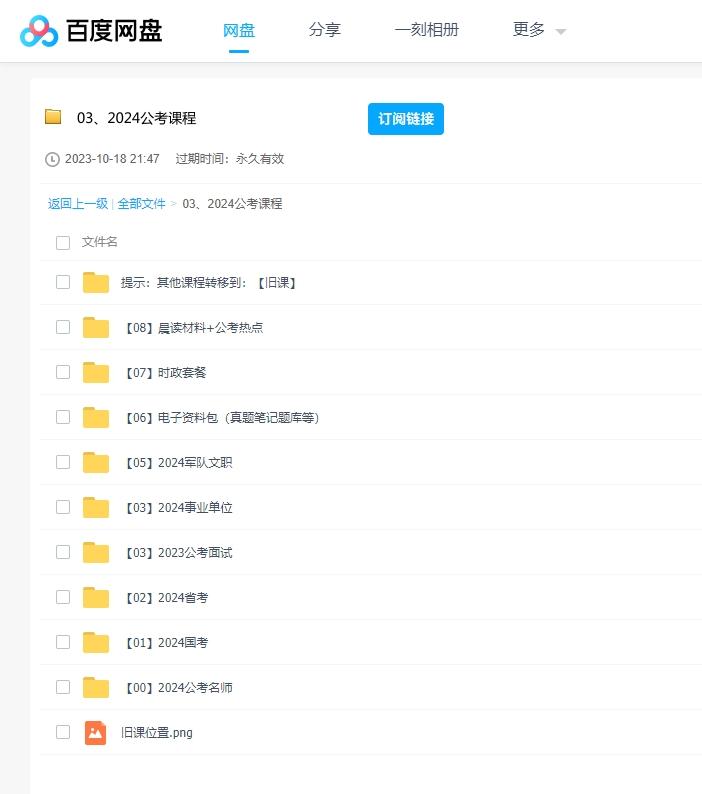Click the Baidu Netdisk cloud logo
Viewport: 702px width, 794px height.
click(x=39, y=31)
